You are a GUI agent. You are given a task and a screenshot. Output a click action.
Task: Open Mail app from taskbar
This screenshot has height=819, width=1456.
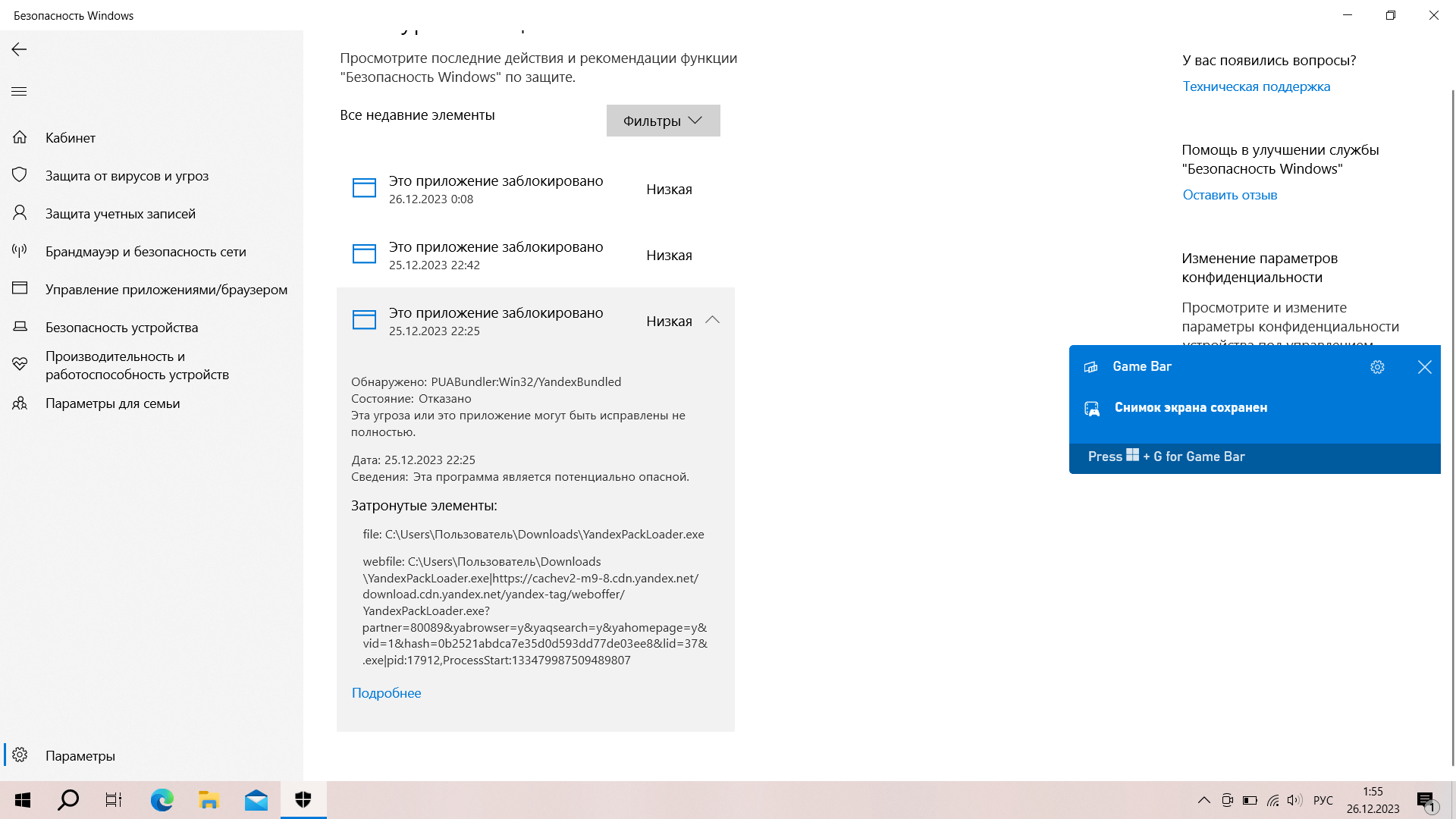(256, 800)
